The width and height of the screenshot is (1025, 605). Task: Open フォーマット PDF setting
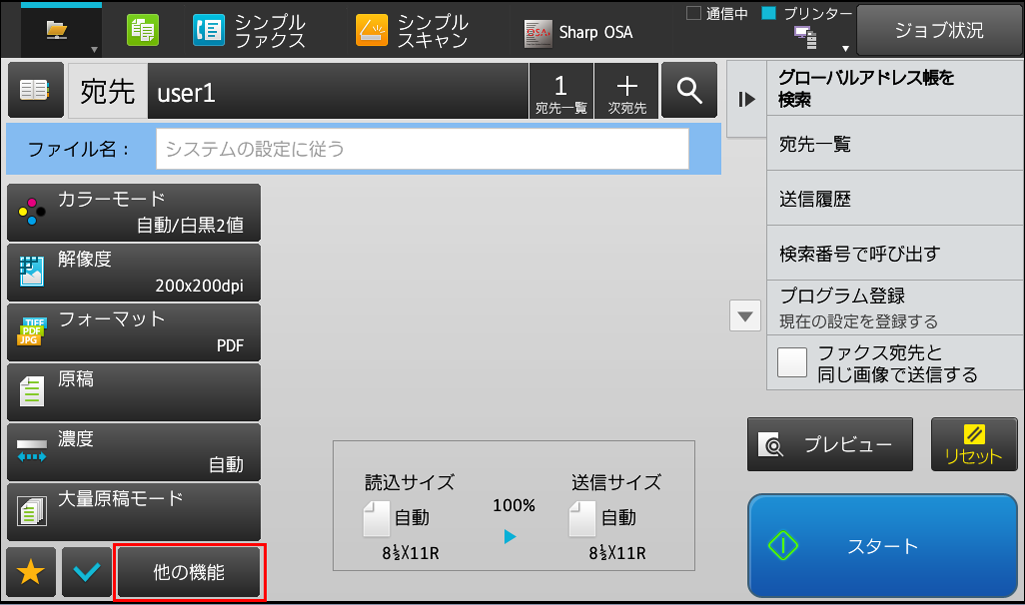coord(134,332)
